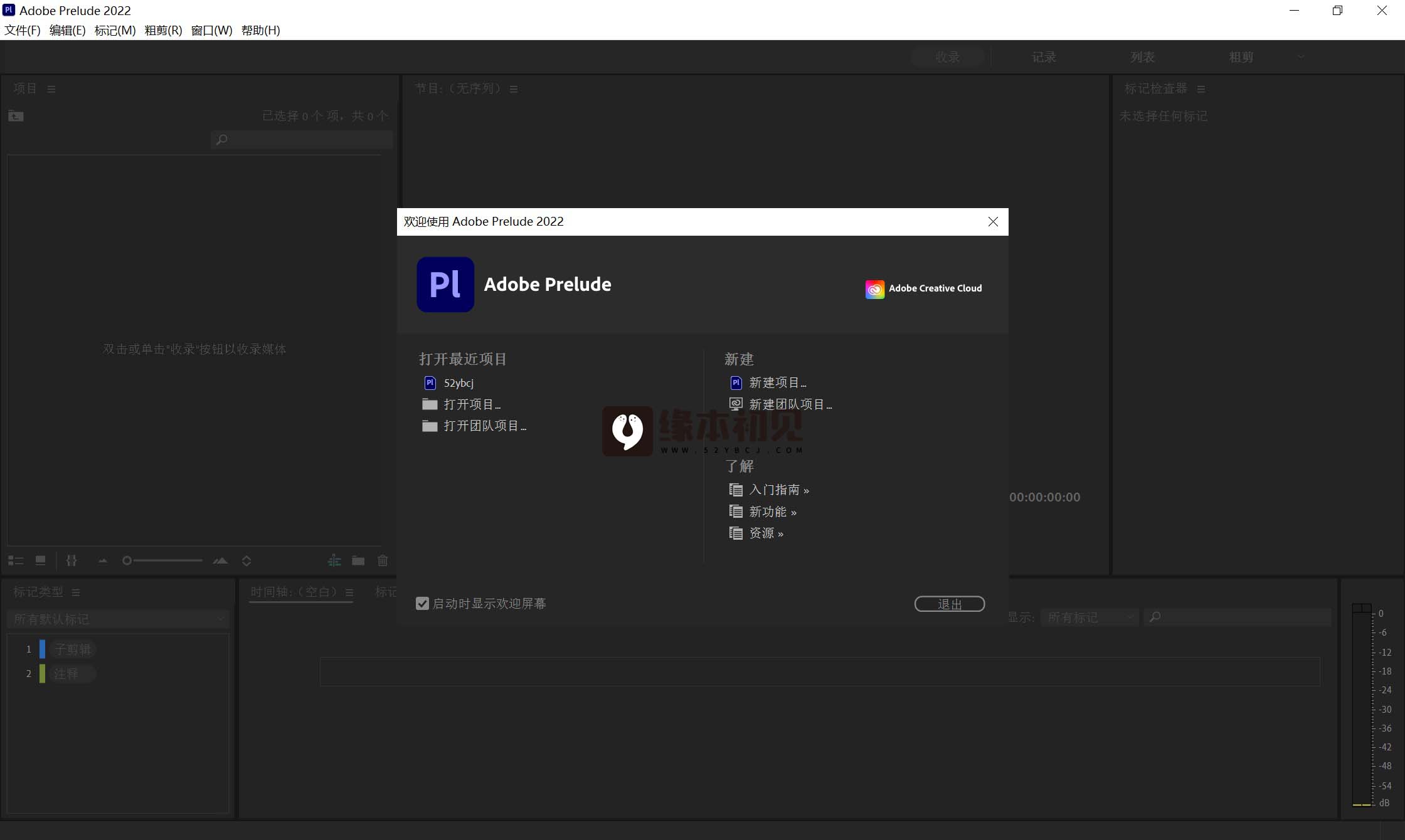Click marker search field in timeline panel
1405x840 pixels.
pyautogui.click(x=1238, y=617)
